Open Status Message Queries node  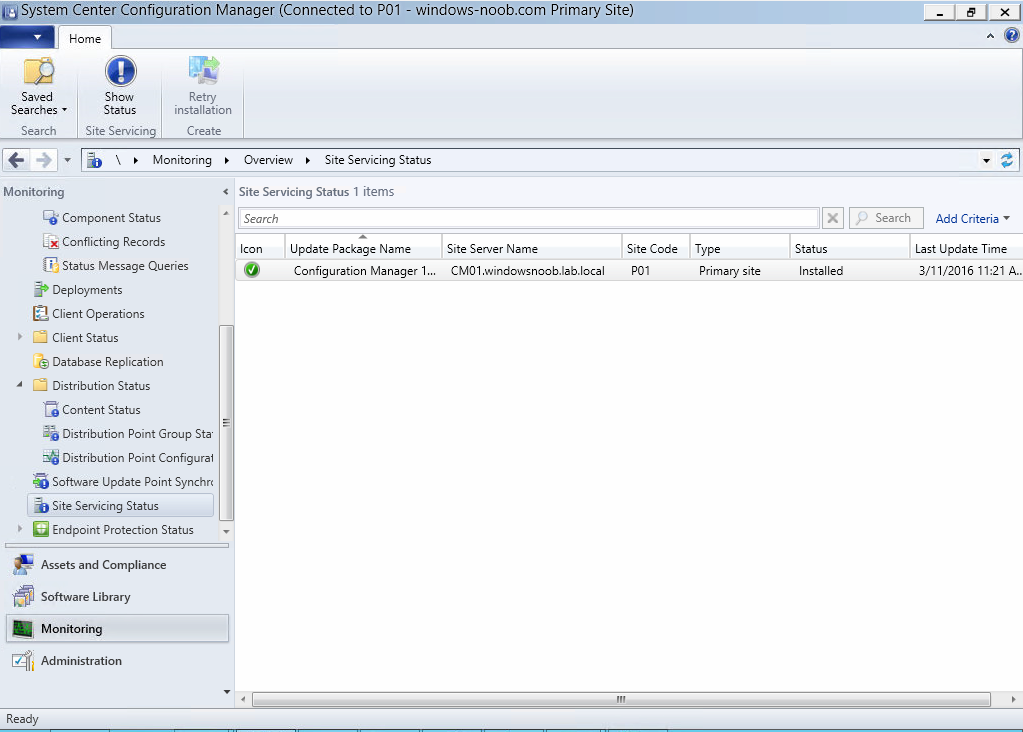(125, 266)
